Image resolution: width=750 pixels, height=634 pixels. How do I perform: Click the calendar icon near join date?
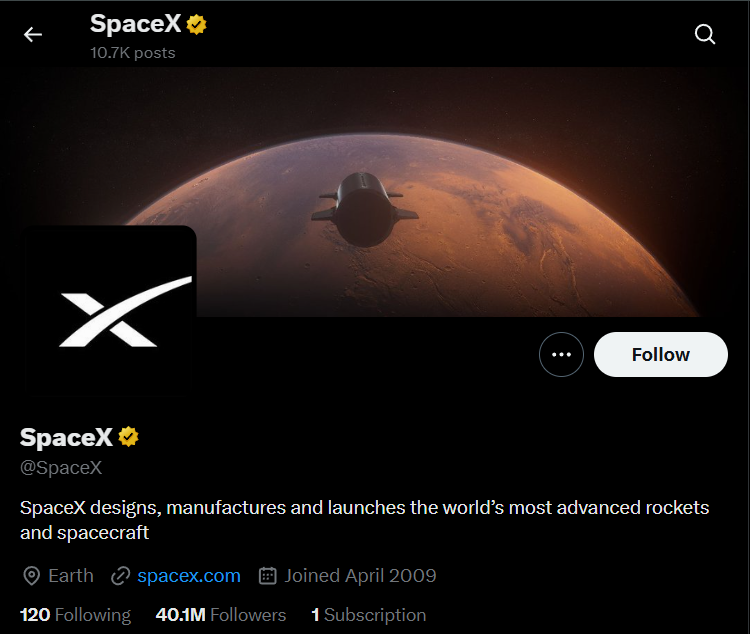click(x=267, y=576)
